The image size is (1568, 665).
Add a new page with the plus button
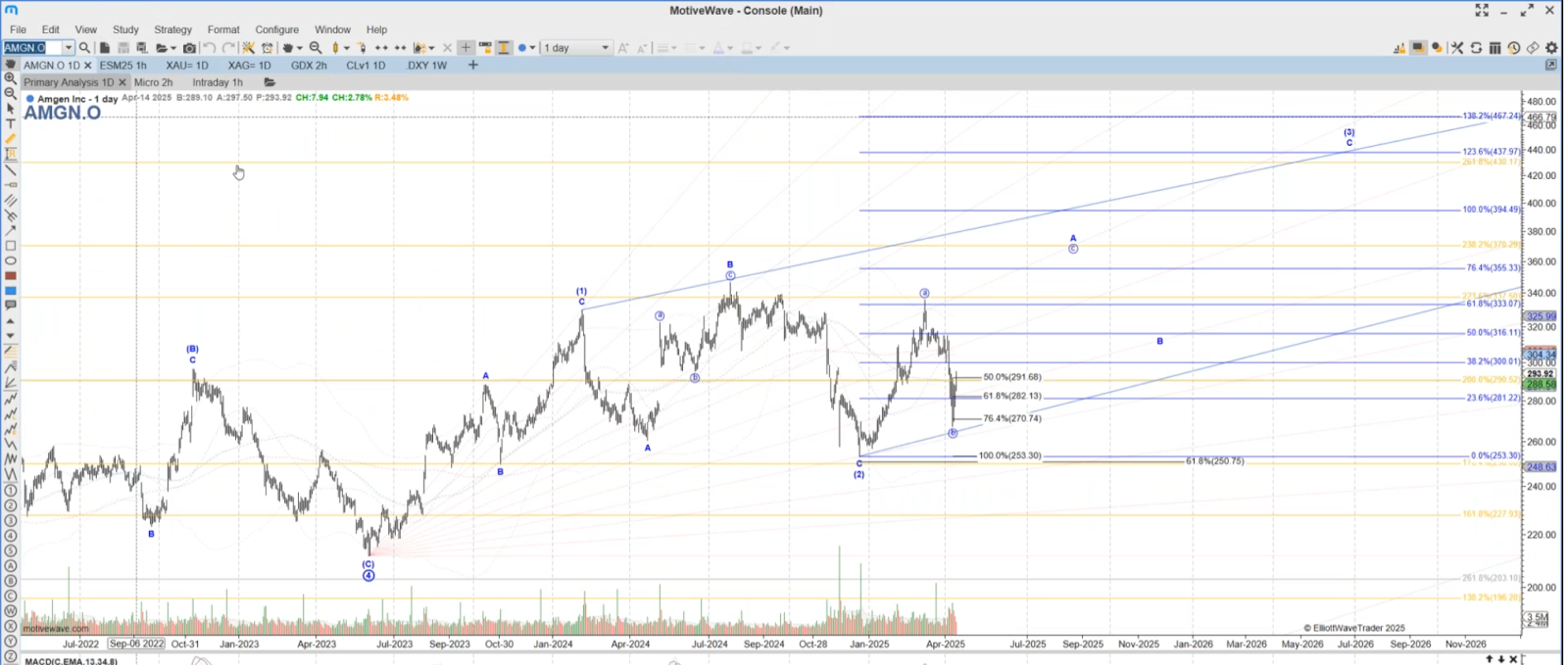point(473,66)
